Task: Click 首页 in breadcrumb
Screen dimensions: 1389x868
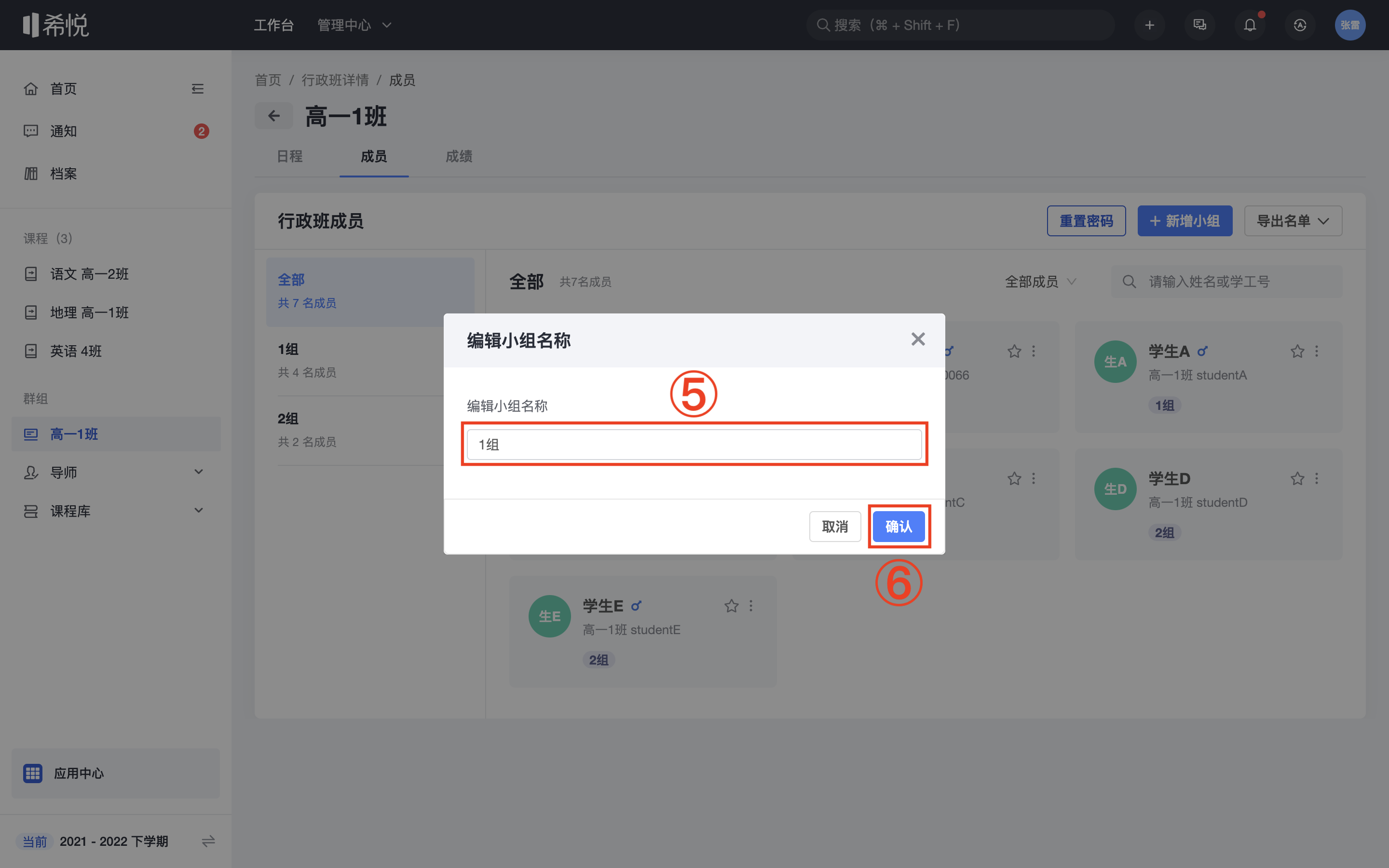Action: coord(268,80)
